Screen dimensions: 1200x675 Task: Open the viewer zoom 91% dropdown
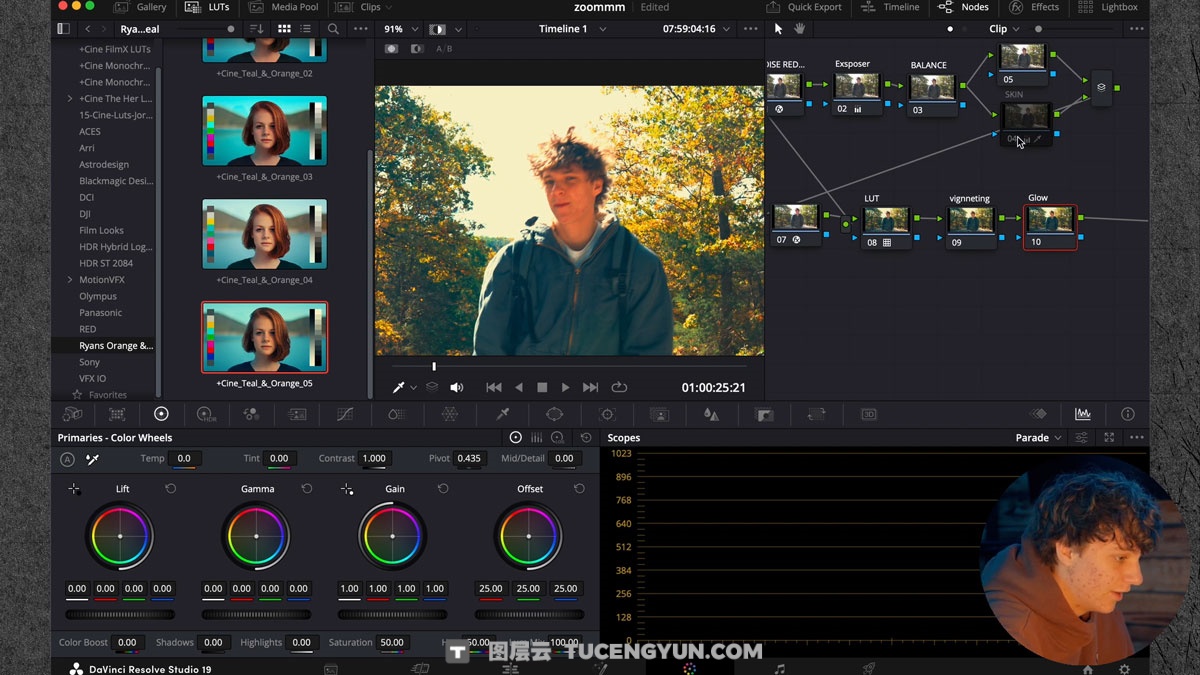tap(400, 29)
